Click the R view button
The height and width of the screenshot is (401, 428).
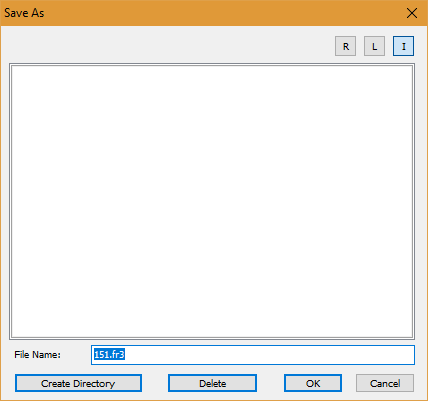(345, 46)
